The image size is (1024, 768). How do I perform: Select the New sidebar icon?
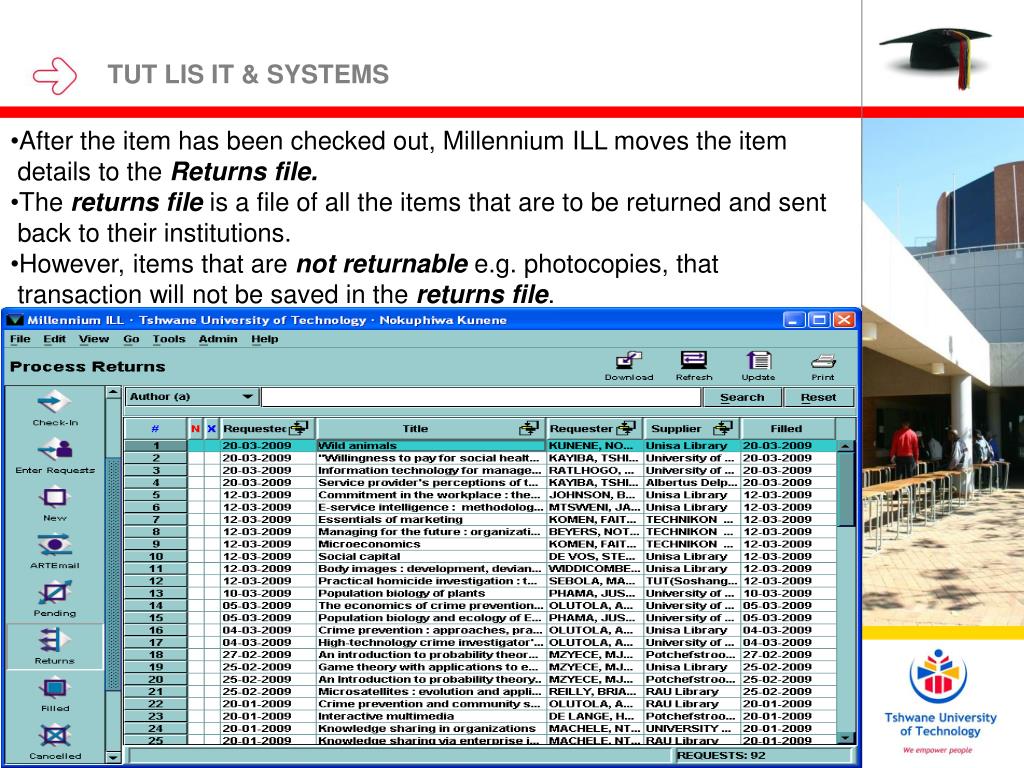[55, 504]
